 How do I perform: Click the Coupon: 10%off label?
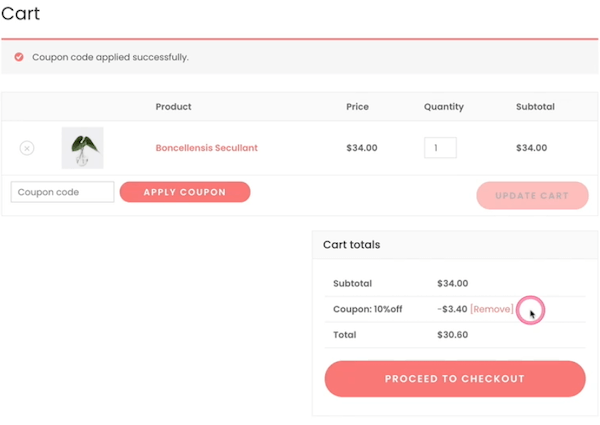(367, 309)
